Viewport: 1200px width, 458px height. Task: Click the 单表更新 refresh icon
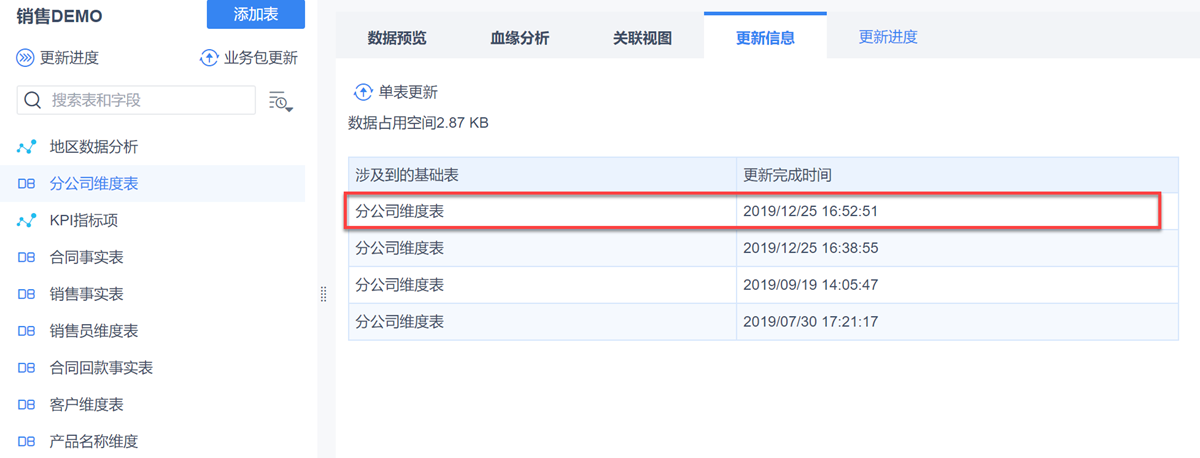362,93
